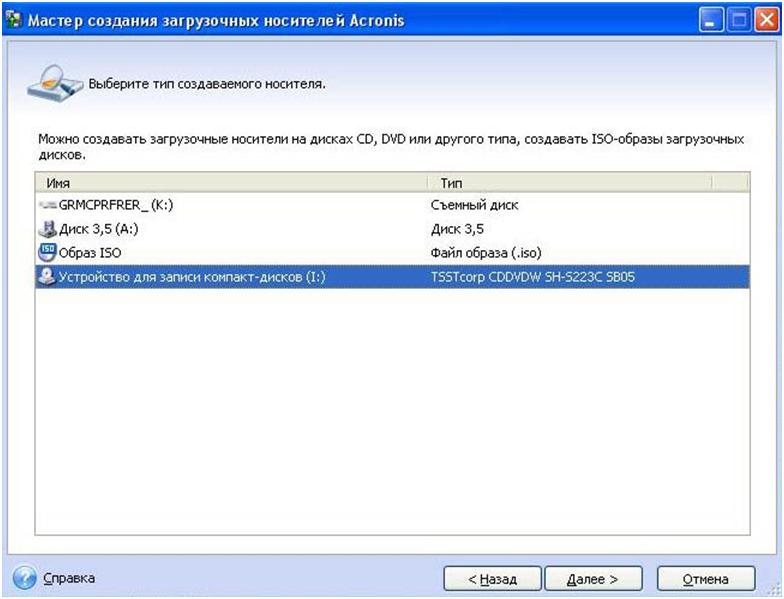Select the Диск 3,5 (A:) row
This screenshot has width=784, height=599.
pos(392,229)
